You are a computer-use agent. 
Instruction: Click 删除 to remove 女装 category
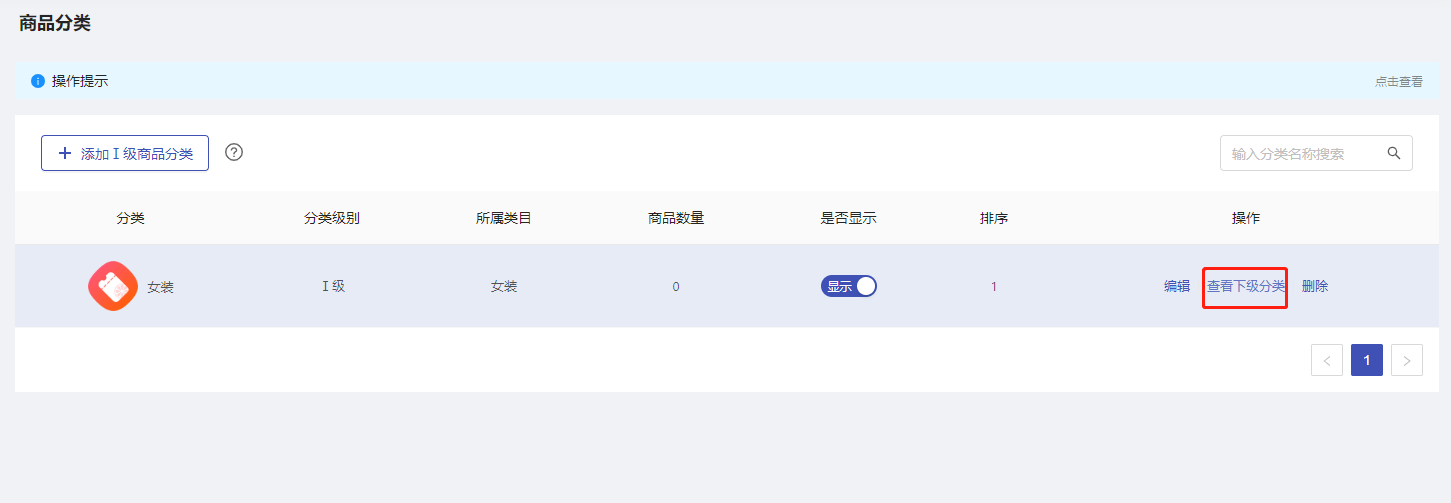[1315, 286]
